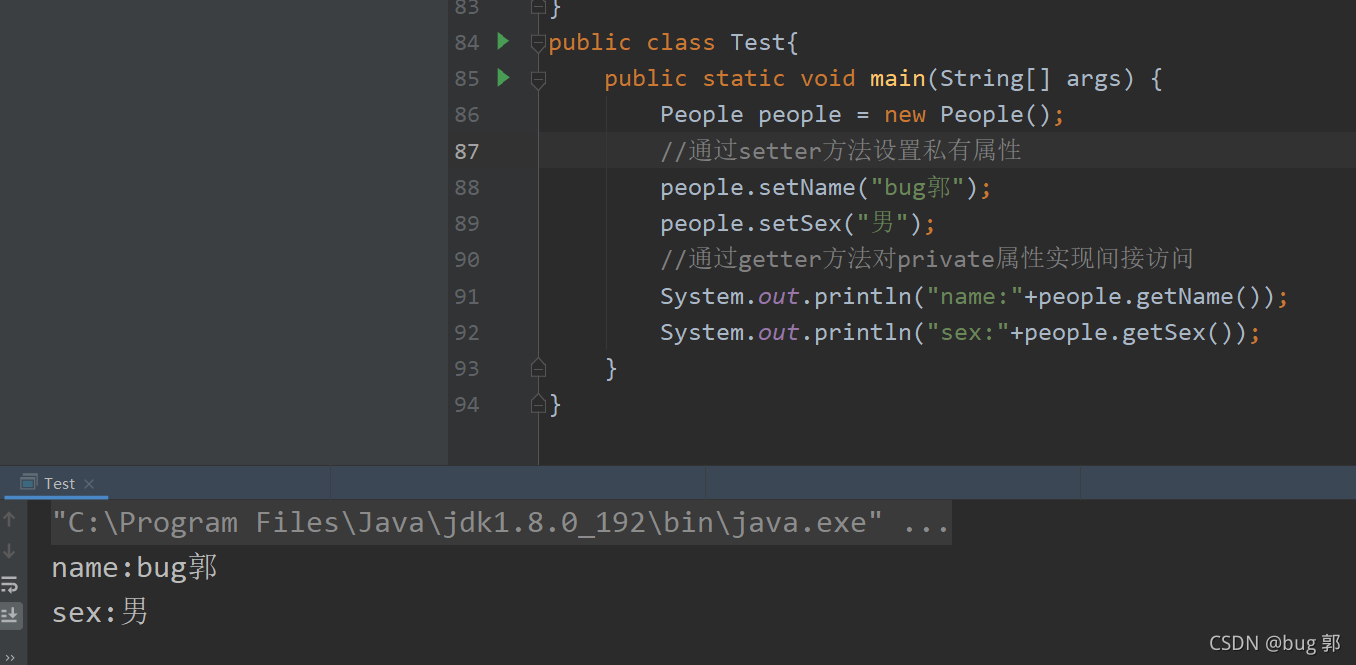Click line number 91 in gutter

click(467, 296)
